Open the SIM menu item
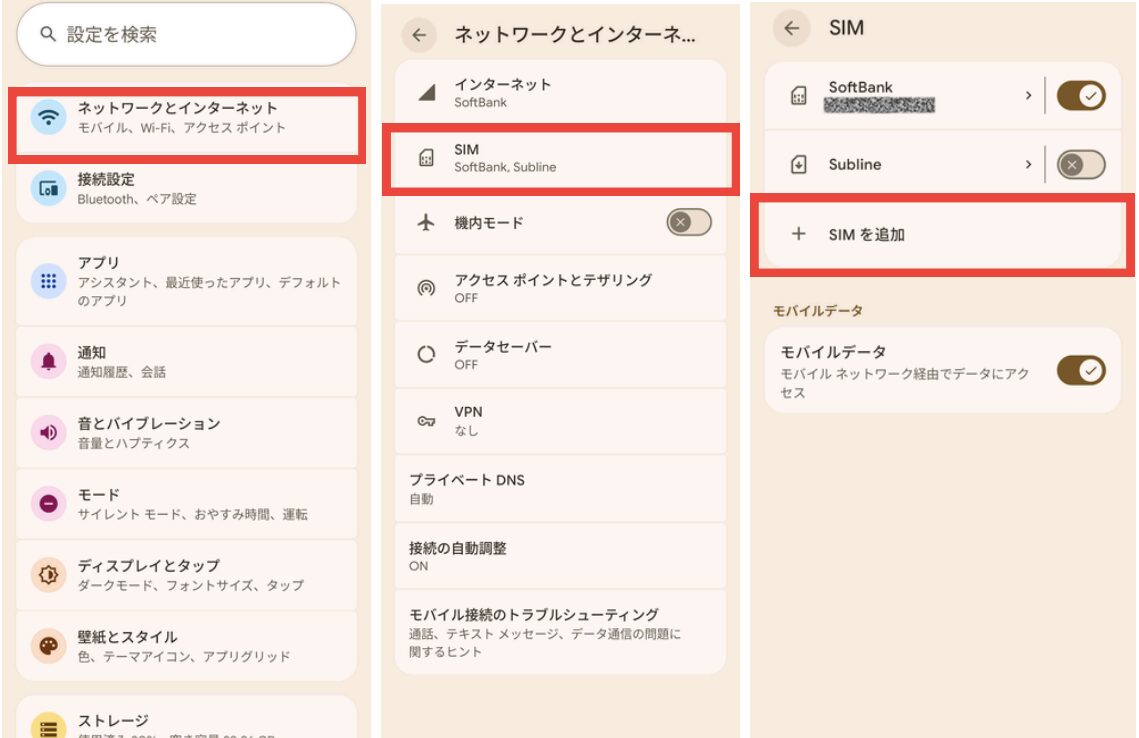 tap(560, 158)
